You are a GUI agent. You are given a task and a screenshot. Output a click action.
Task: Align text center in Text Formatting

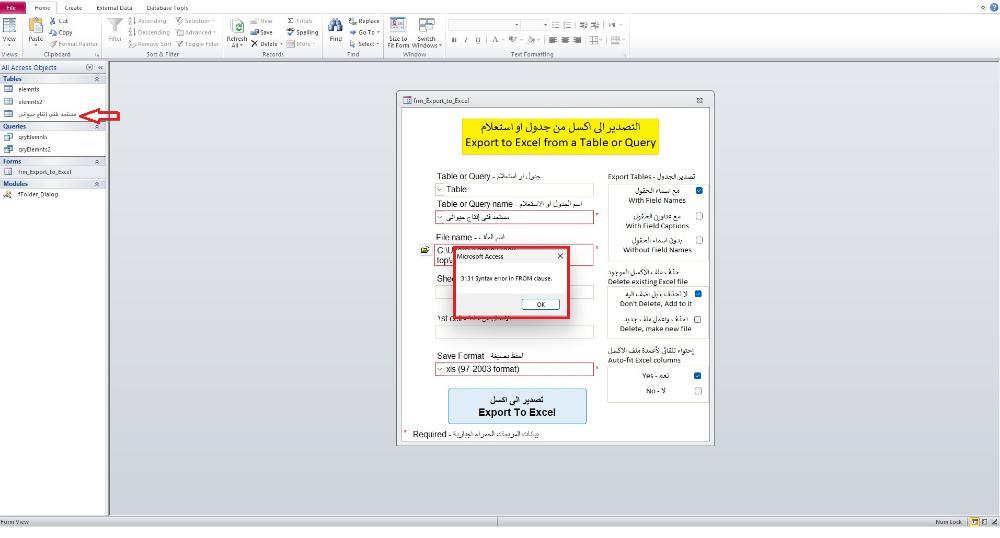pos(565,40)
